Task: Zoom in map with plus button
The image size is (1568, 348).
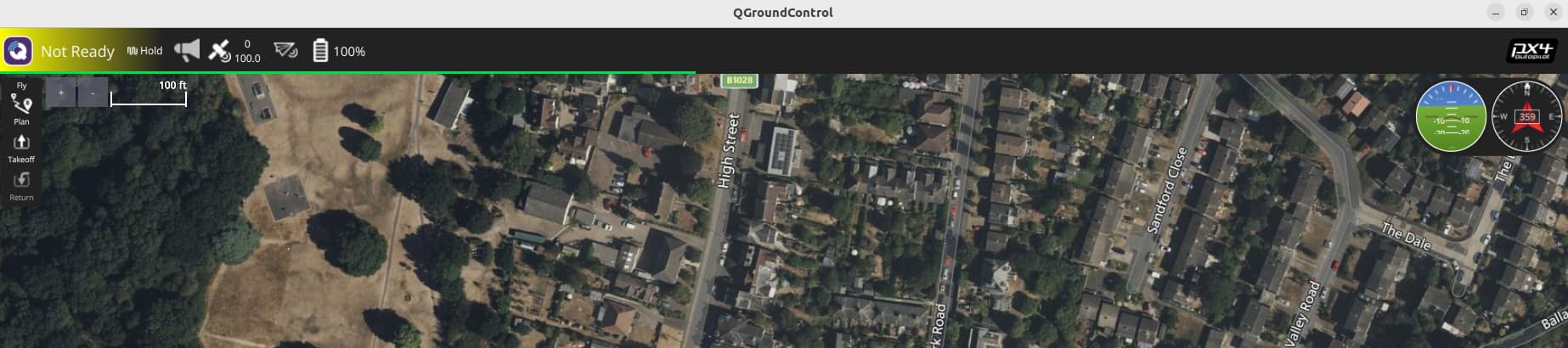Action: (x=61, y=93)
